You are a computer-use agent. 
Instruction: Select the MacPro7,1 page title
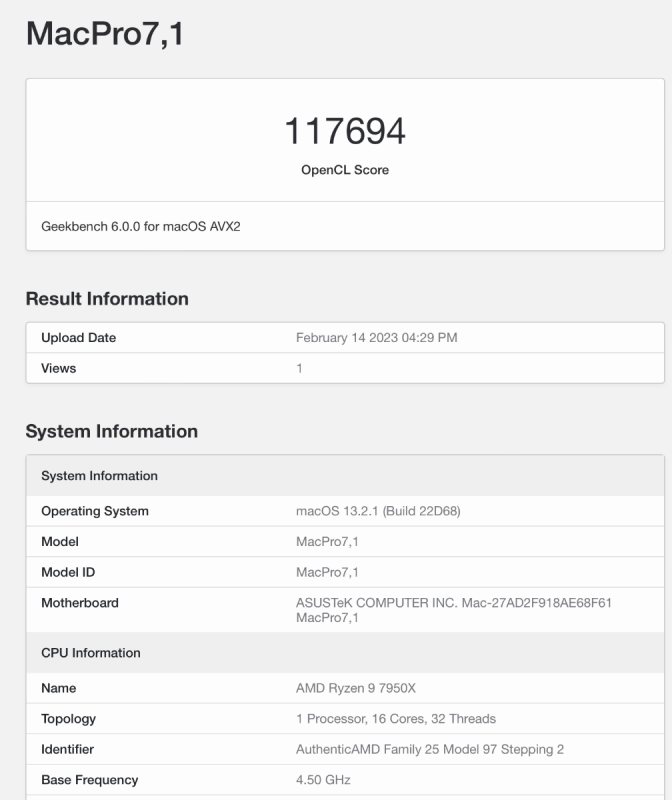[x=105, y=34]
